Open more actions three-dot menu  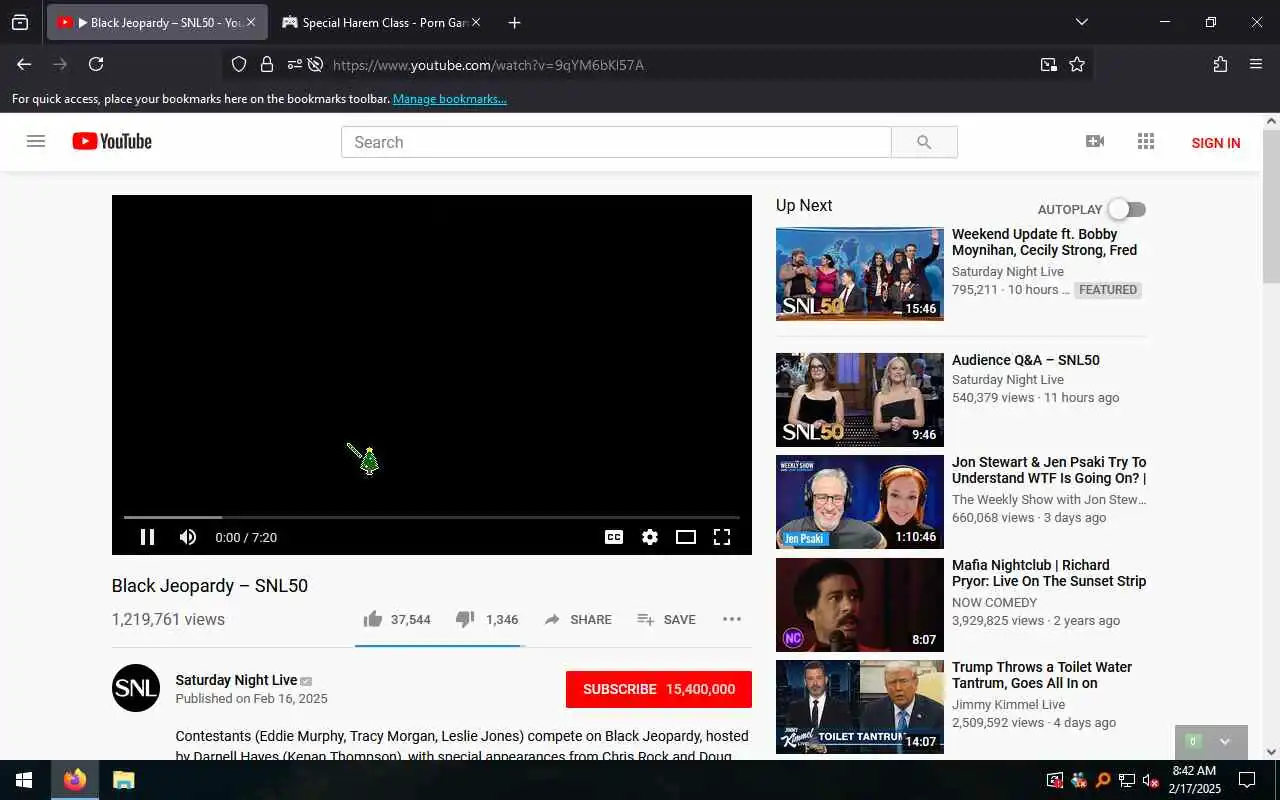pyautogui.click(x=732, y=619)
